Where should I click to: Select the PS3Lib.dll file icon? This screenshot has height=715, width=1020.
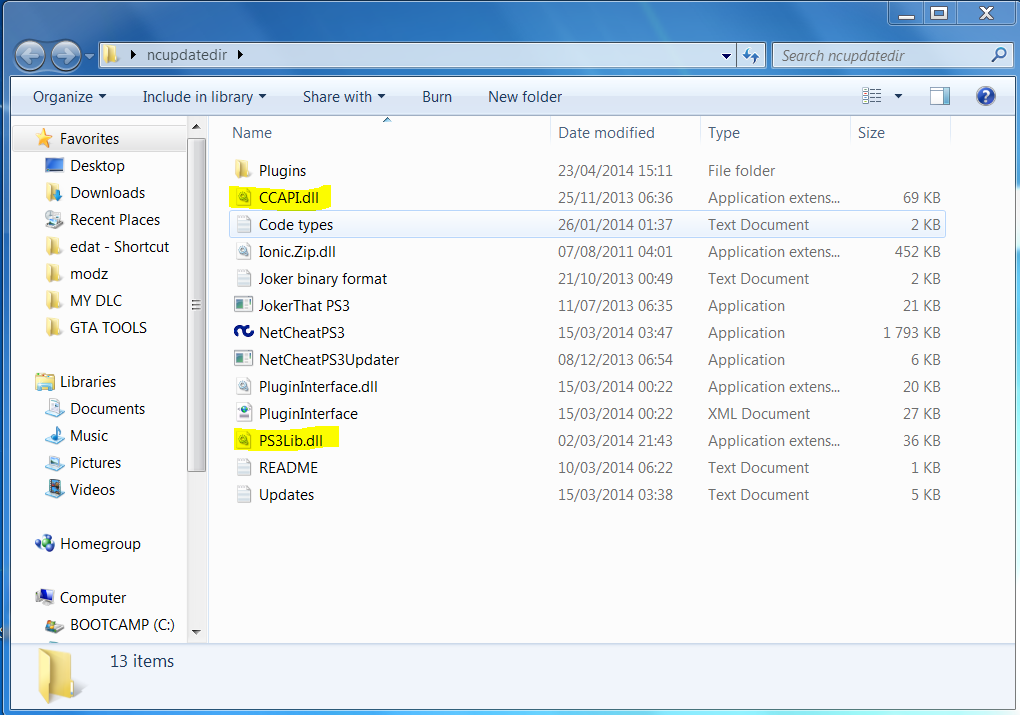(x=243, y=440)
